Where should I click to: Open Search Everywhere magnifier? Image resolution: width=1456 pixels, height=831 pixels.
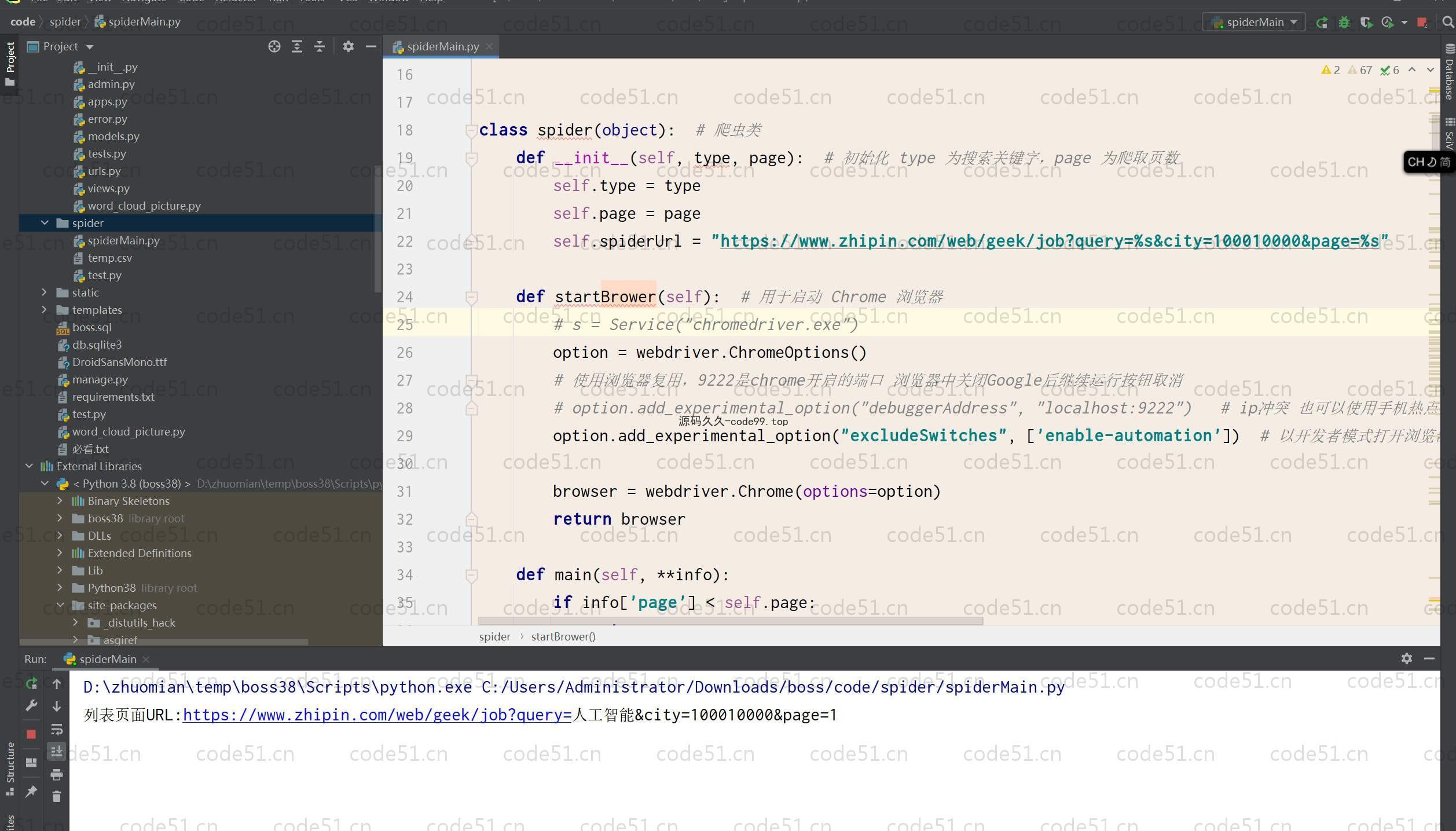point(1448,22)
